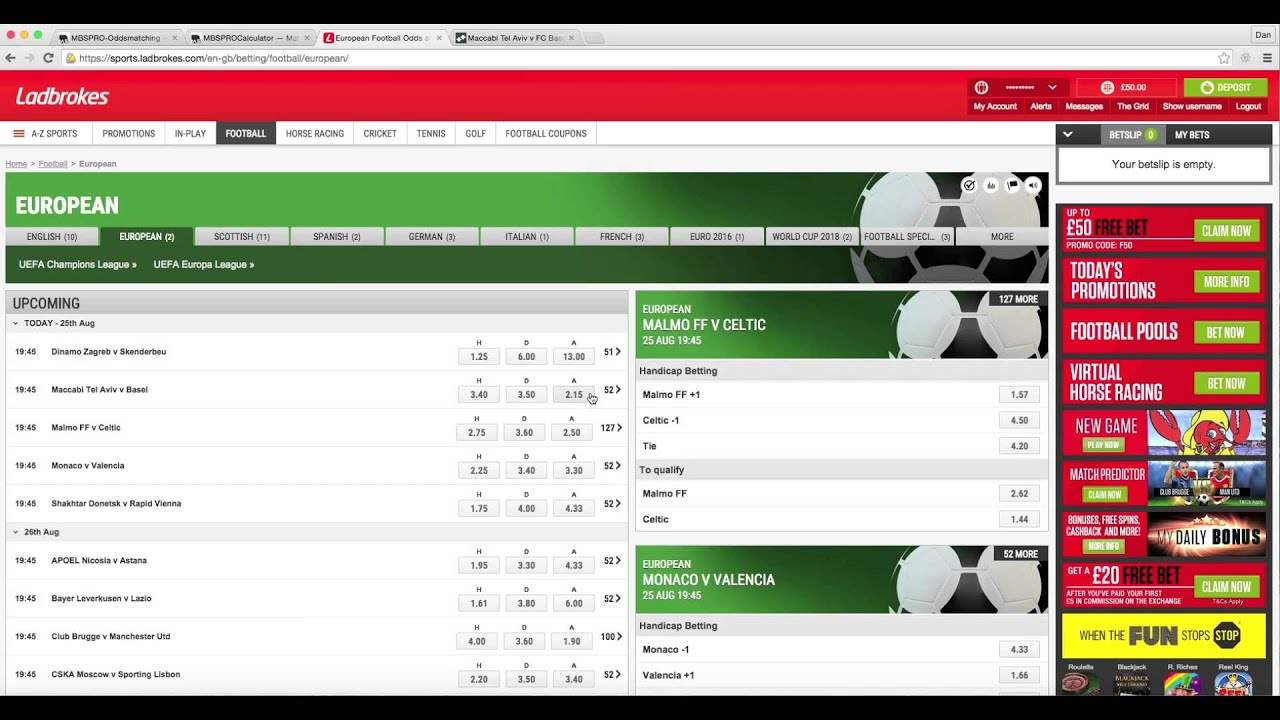Click the Ladbrokes logo
Image resolution: width=1280 pixels, height=720 pixels.
(62, 97)
